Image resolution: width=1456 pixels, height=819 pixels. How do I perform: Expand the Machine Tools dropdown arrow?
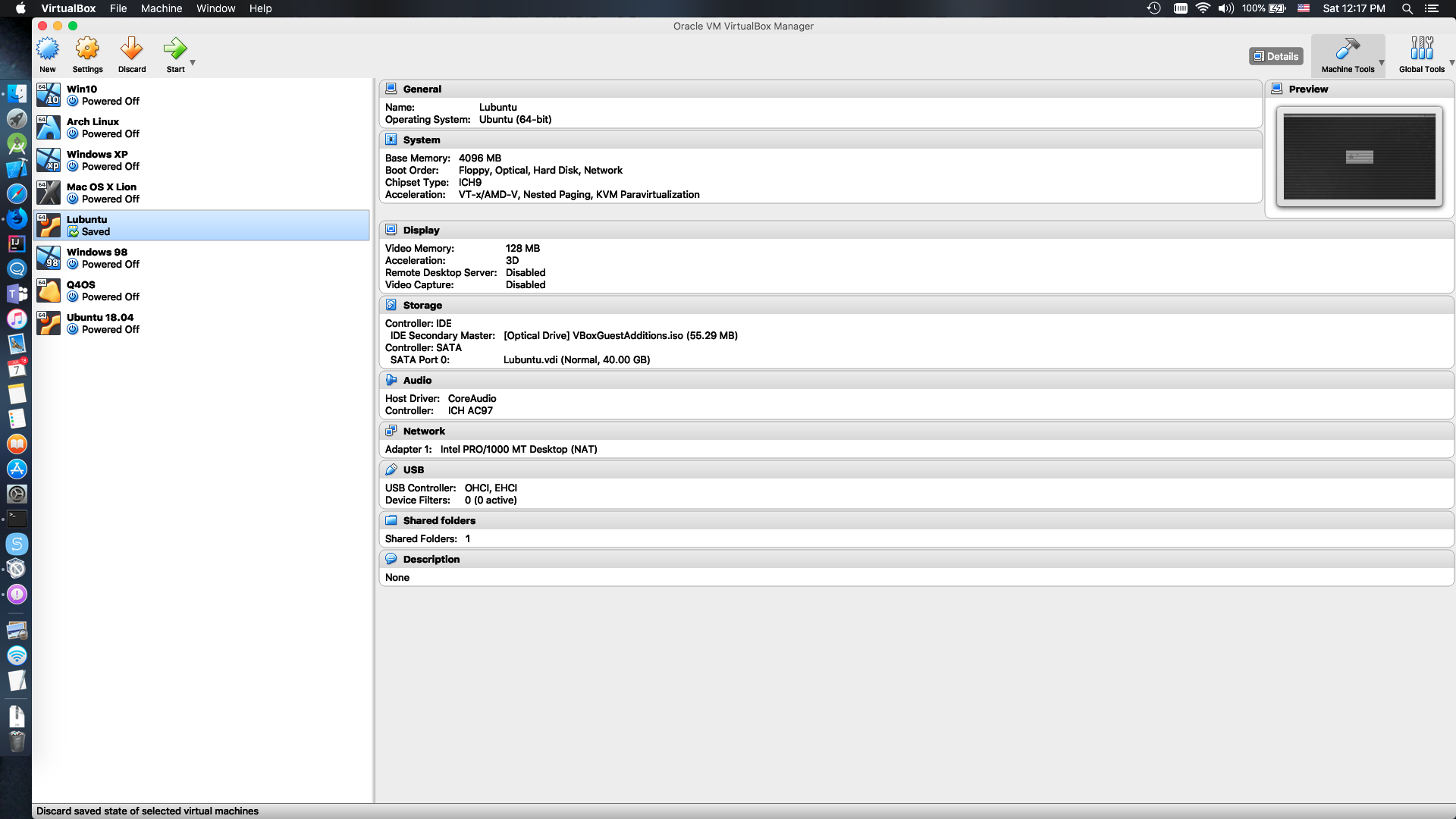1381,62
